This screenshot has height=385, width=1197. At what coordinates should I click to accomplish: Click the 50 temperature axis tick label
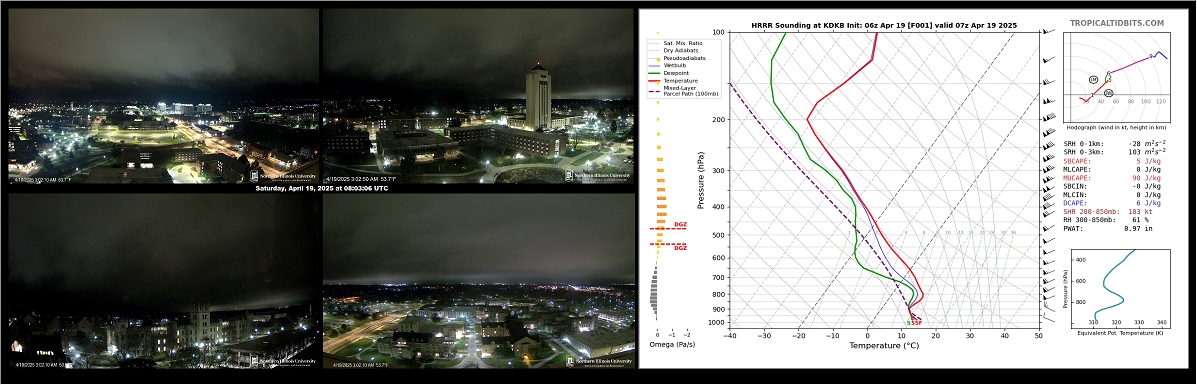pyautogui.click(x=1038, y=335)
